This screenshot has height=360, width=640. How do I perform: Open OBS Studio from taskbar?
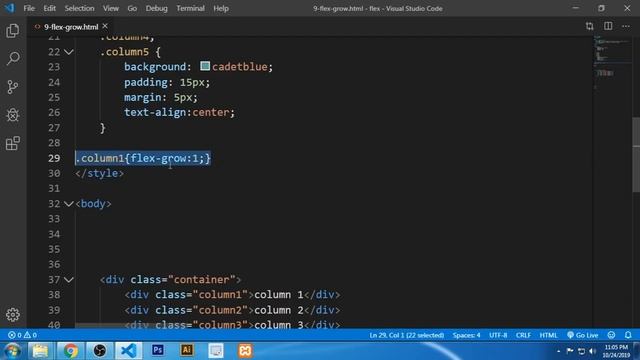point(100,351)
